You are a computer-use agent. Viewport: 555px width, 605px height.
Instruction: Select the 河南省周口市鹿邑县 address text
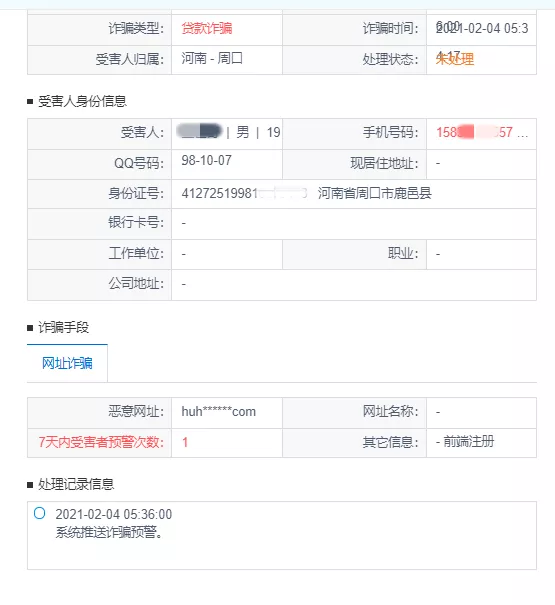point(374,193)
